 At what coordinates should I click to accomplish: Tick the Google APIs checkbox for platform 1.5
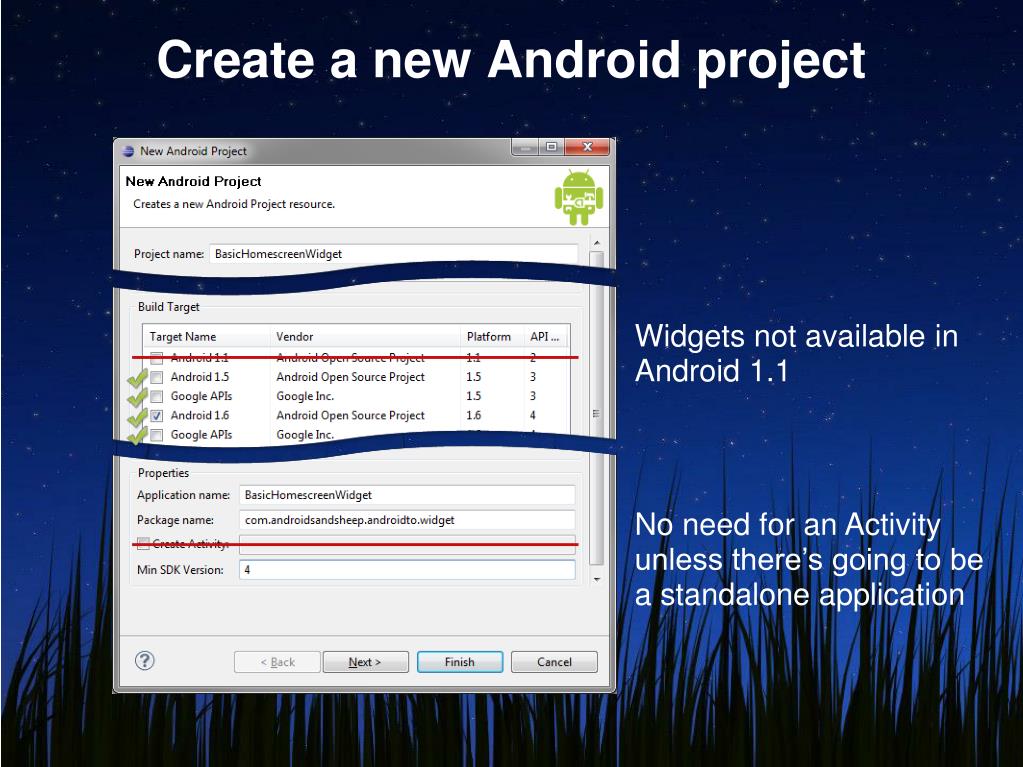point(157,397)
